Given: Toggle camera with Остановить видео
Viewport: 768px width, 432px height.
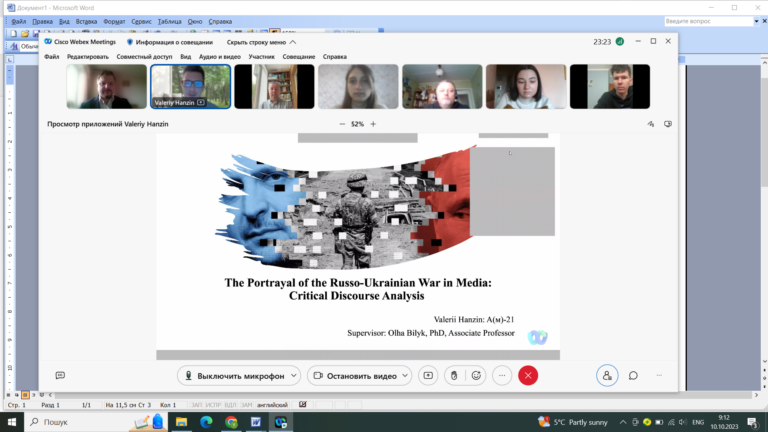Looking at the screenshot, I should pyautogui.click(x=356, y=376).
